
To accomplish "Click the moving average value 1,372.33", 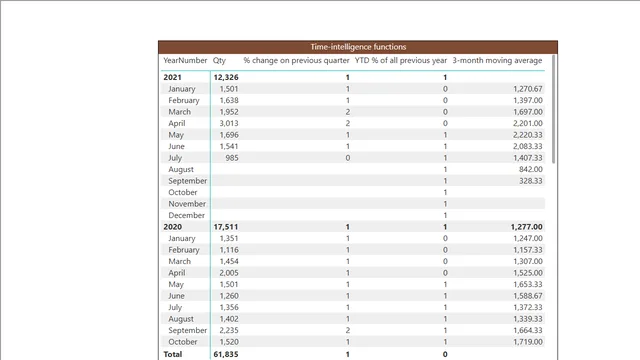I will pos(528,307).
